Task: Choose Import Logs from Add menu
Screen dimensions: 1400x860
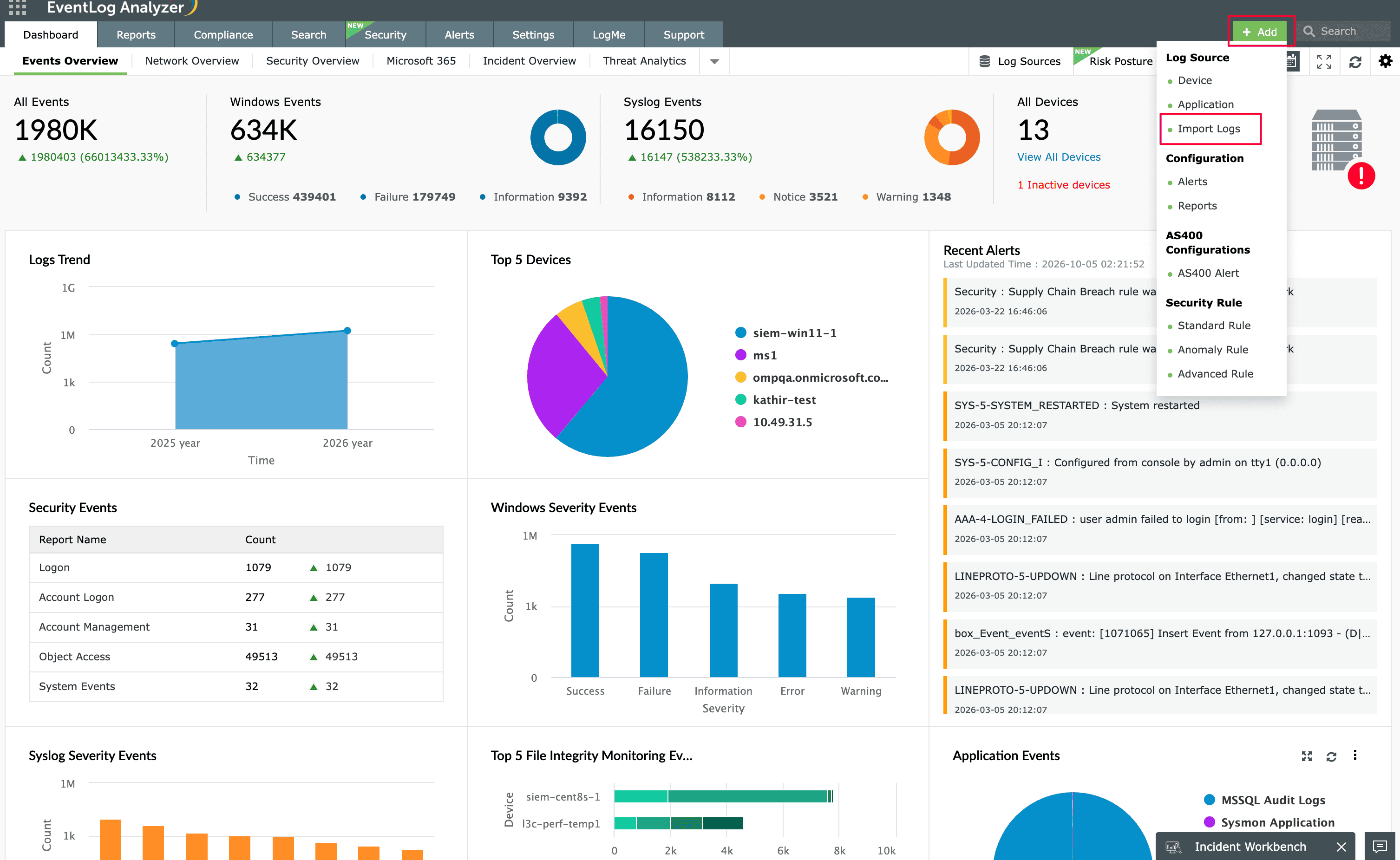Action: [1209, 129]
